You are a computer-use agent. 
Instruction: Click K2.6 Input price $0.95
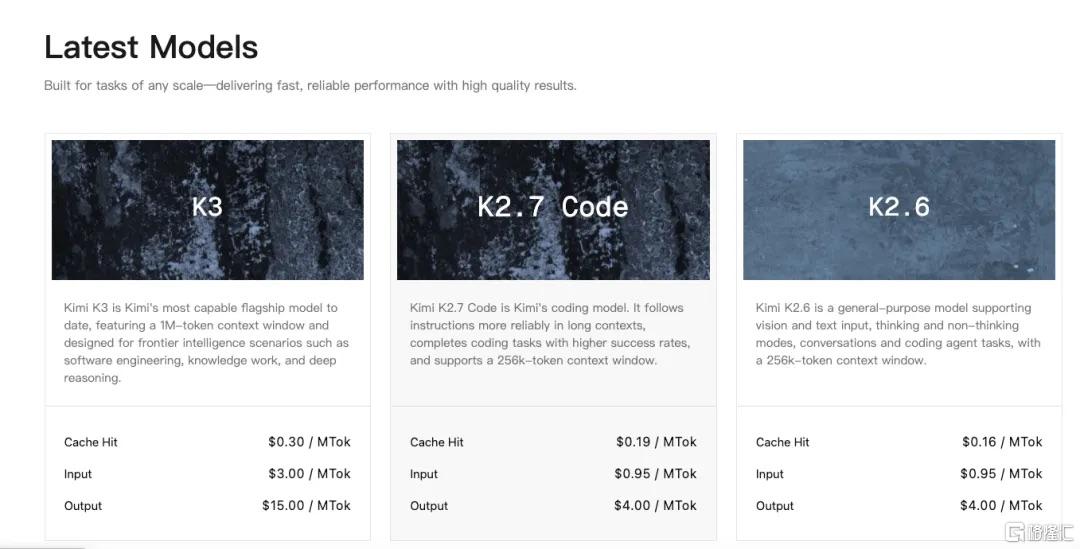[1001, 473]
